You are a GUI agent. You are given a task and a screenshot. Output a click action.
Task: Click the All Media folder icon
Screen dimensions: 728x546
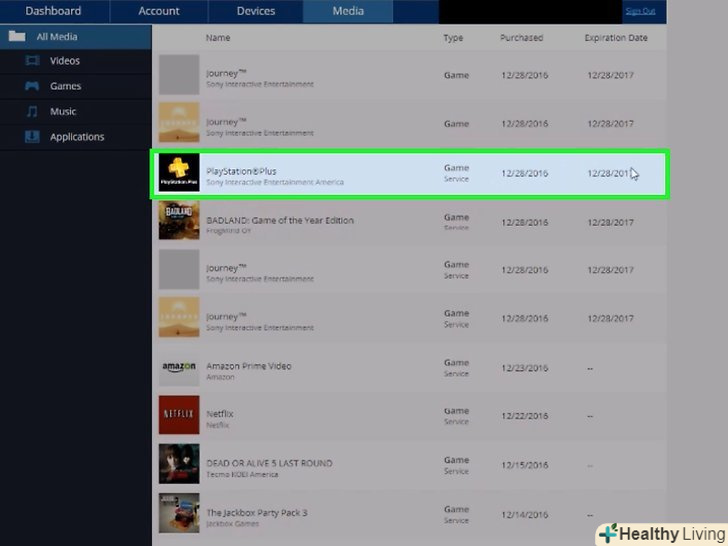pyautogui.click(x=17, y=36)
